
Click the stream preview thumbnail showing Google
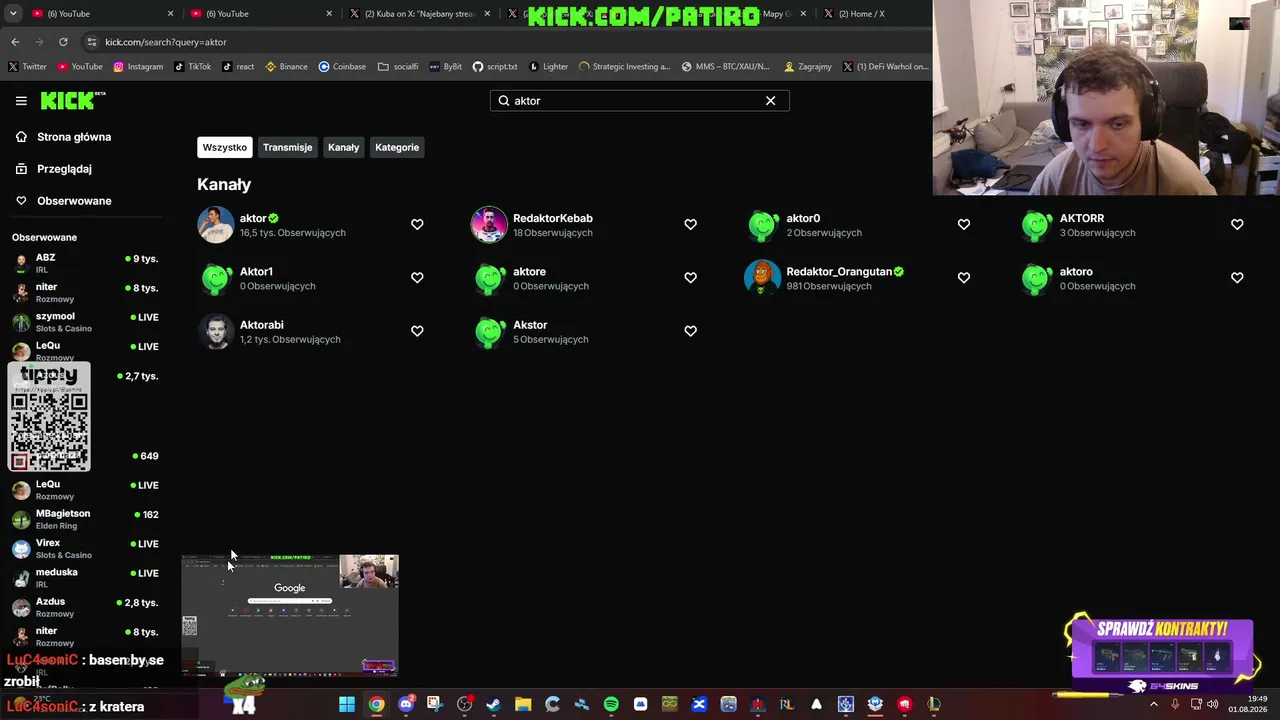[x=290, y=615]
